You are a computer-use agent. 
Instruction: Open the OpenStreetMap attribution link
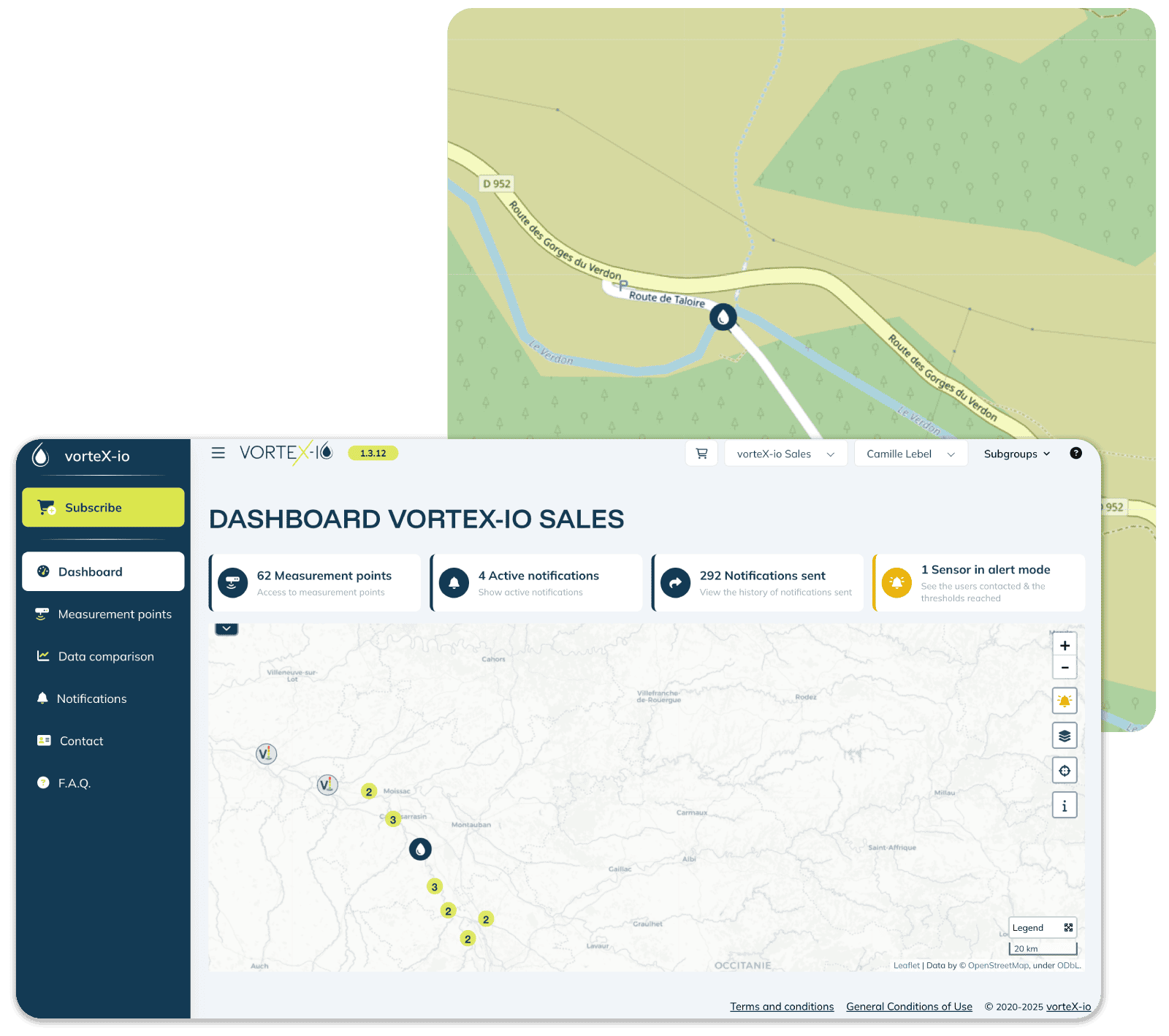(998, 965)
